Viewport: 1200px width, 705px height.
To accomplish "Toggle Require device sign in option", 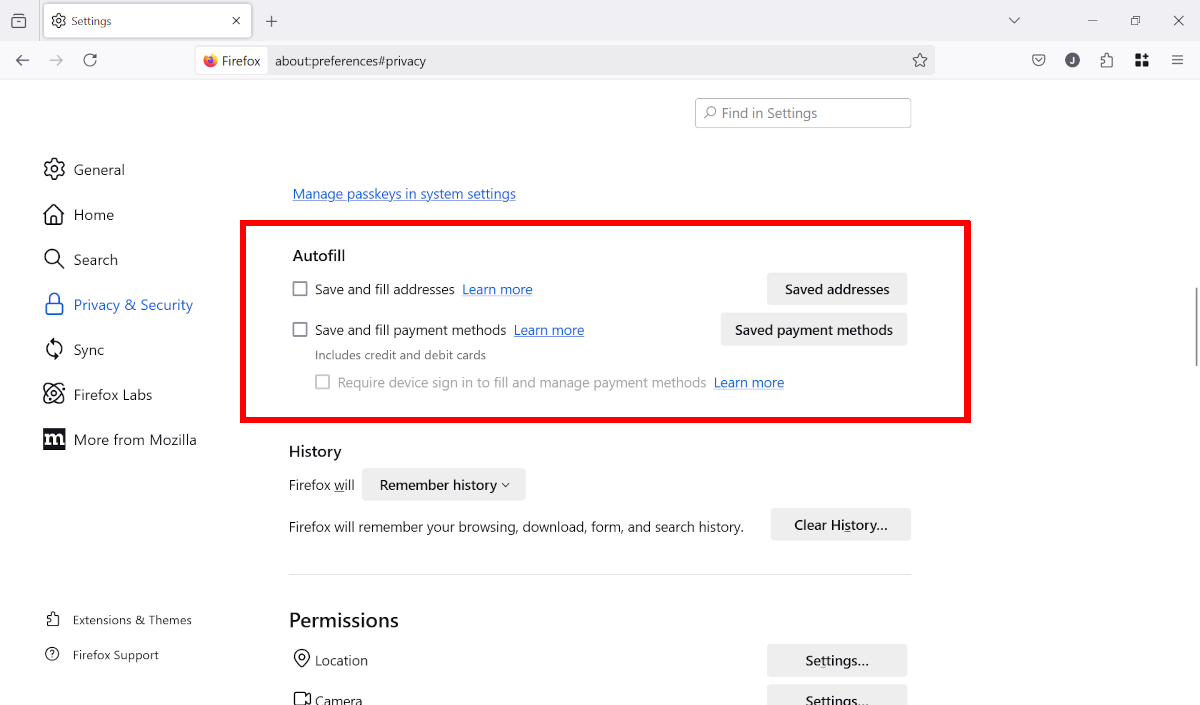I will tap(322, 382).
